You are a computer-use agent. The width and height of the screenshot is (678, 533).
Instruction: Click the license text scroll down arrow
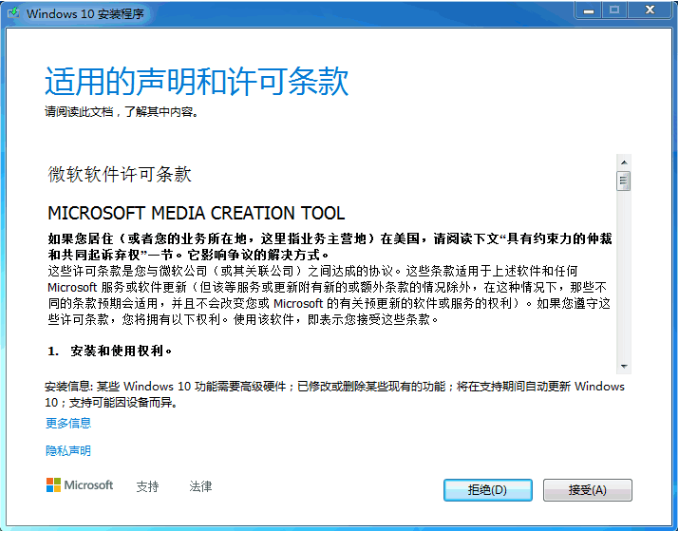pos(624,366)
